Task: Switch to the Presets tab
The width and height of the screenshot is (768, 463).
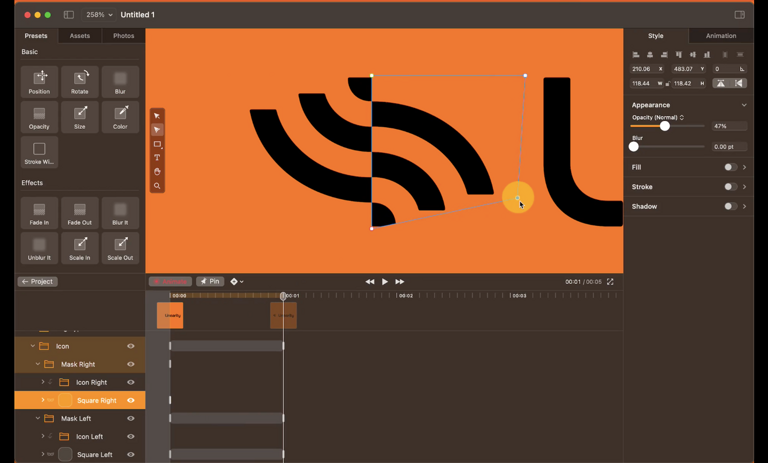Action: pyautogui.click(x=36, y=36)
